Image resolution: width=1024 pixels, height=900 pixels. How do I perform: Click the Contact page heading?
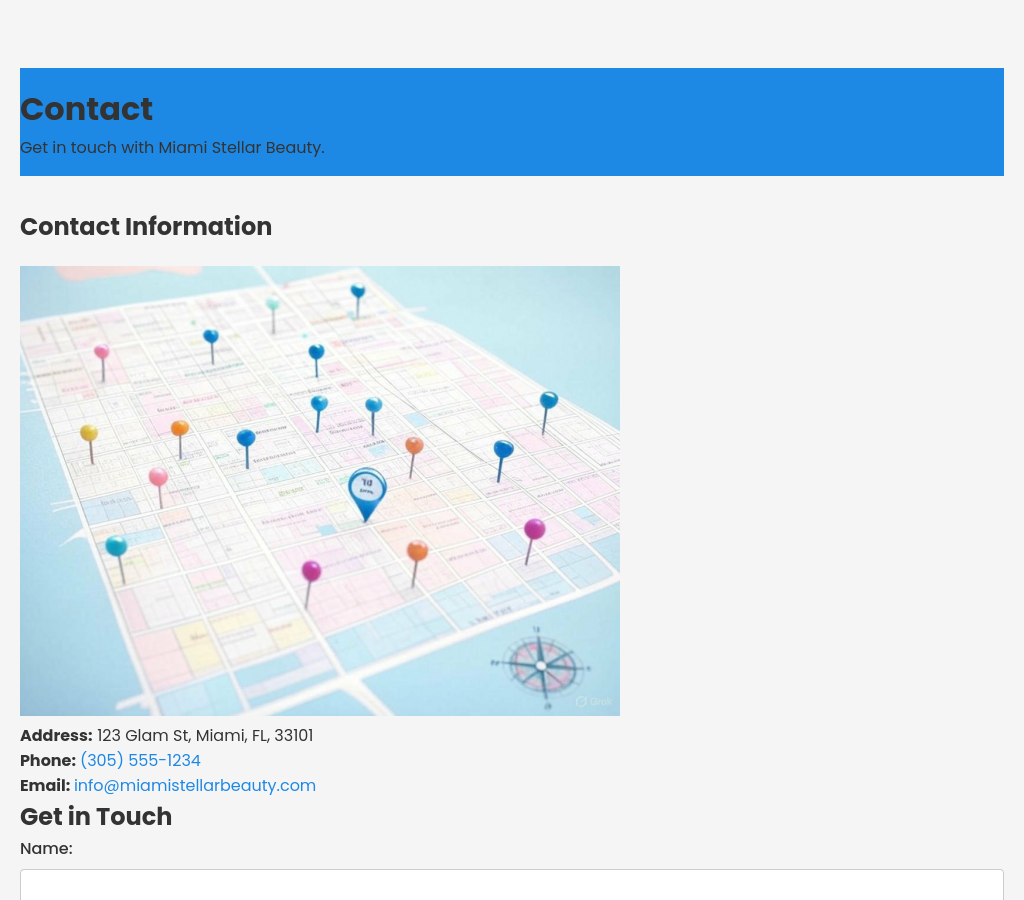pos(86,109)
